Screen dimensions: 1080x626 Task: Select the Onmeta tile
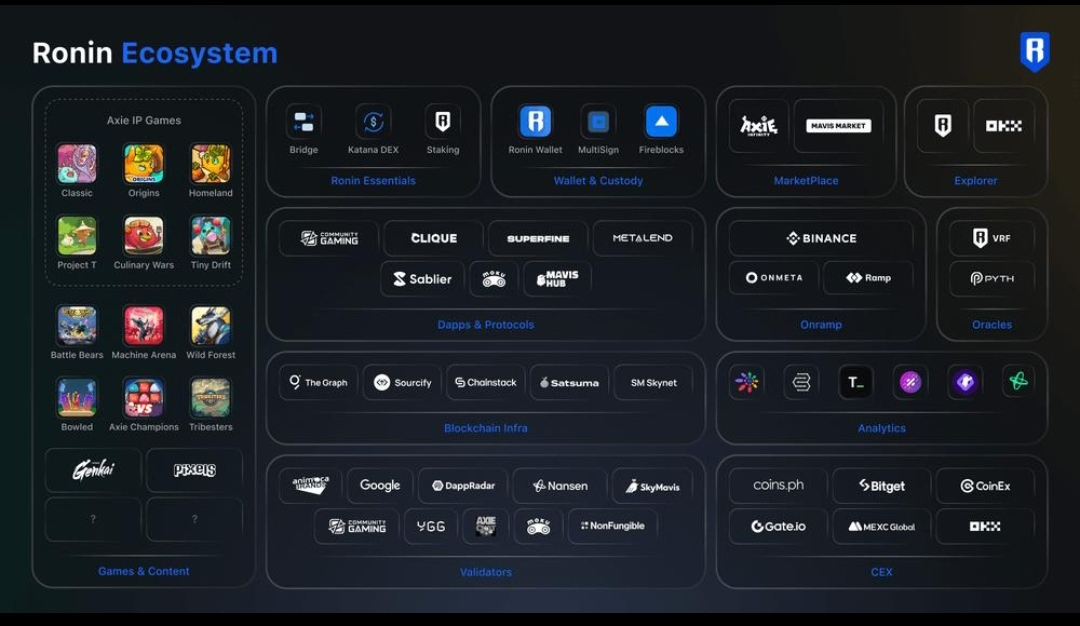click(x=774, y=278)
